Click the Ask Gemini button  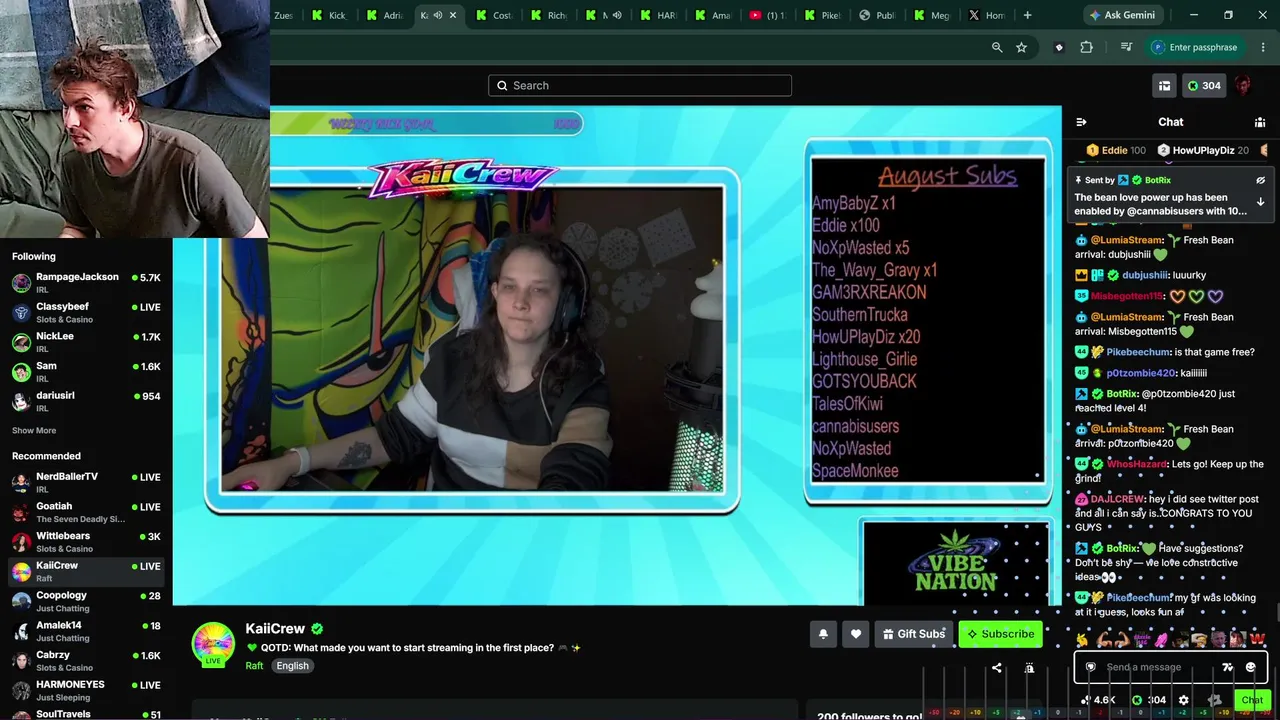(x=1124, y=15)
